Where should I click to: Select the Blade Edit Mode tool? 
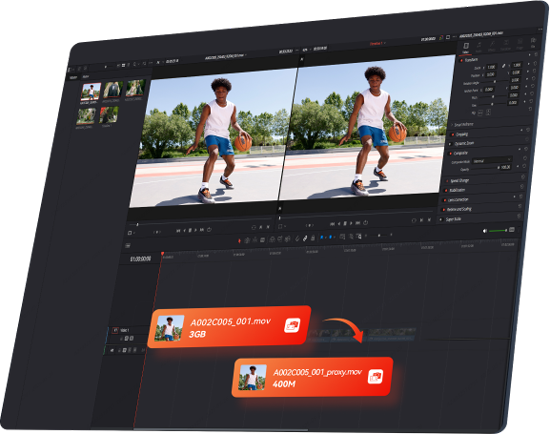262,240
